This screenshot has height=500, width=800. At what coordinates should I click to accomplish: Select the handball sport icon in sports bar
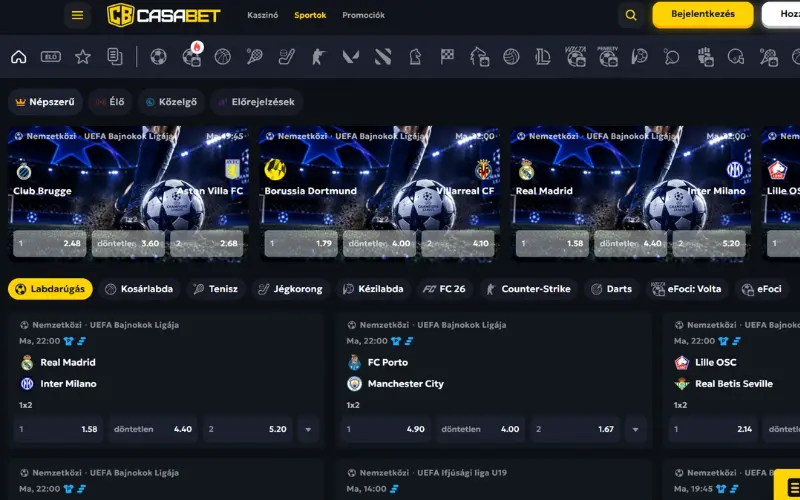click(x=640, y=57)
